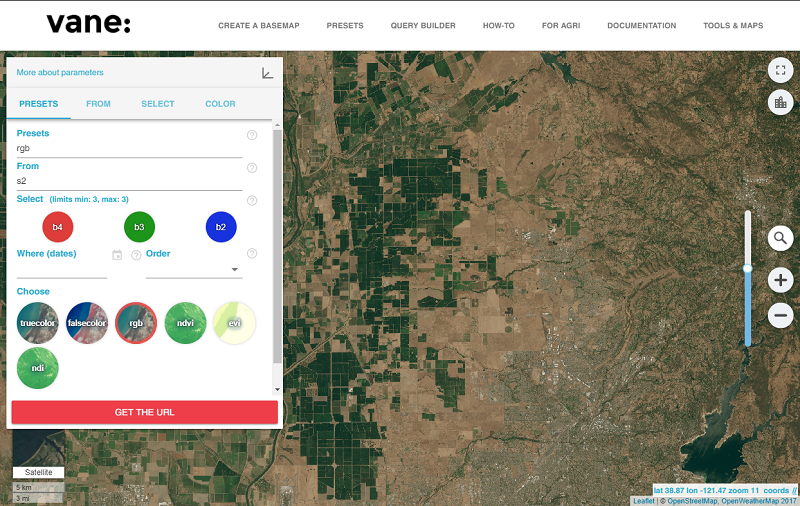Open the calendar date picker icon
800x506 pixels.
[117, 255]
